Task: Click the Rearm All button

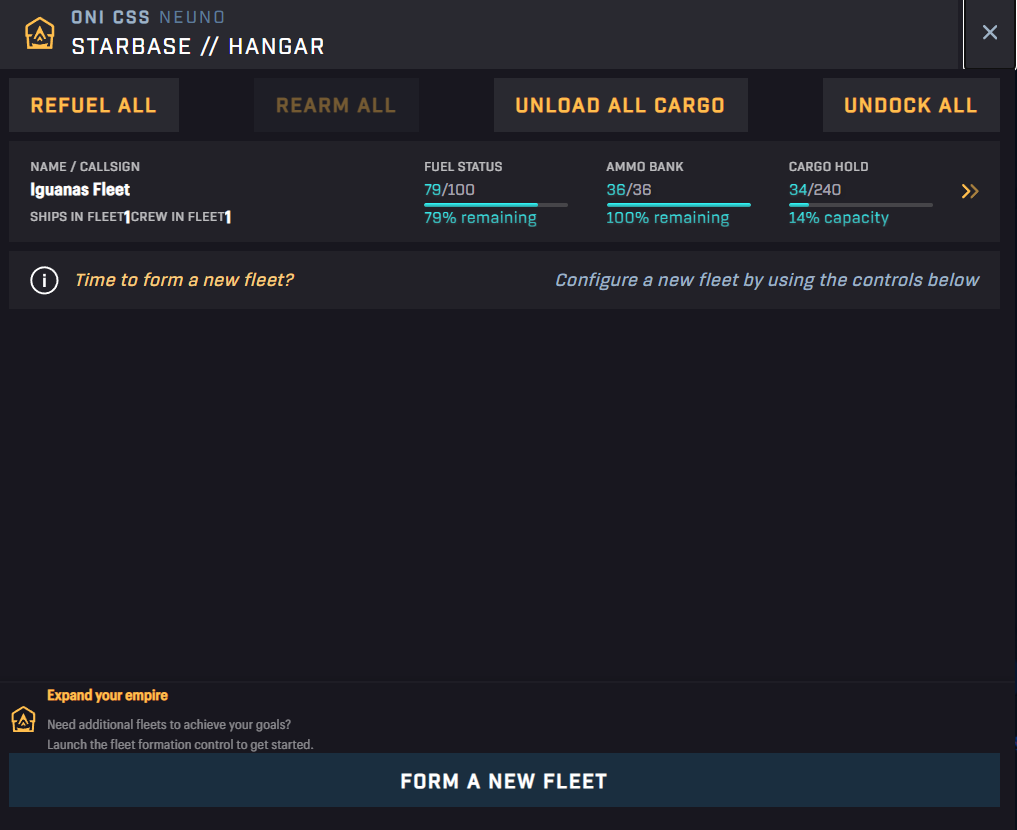Action: (336, 105)
